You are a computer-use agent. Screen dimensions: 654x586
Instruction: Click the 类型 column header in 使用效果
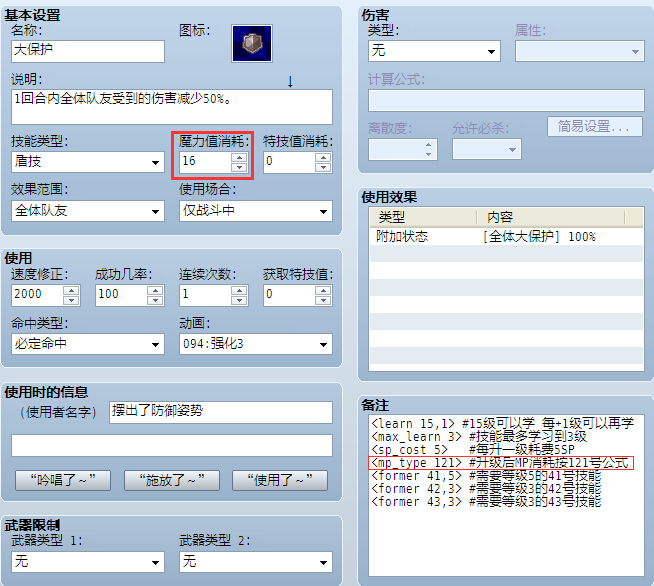[423, 217]
